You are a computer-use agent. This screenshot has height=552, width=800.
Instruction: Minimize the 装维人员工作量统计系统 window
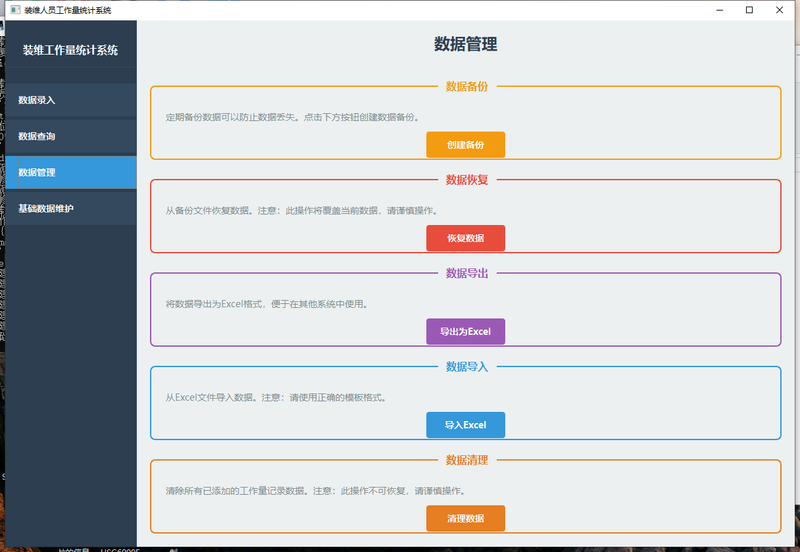tap(720, 10)
